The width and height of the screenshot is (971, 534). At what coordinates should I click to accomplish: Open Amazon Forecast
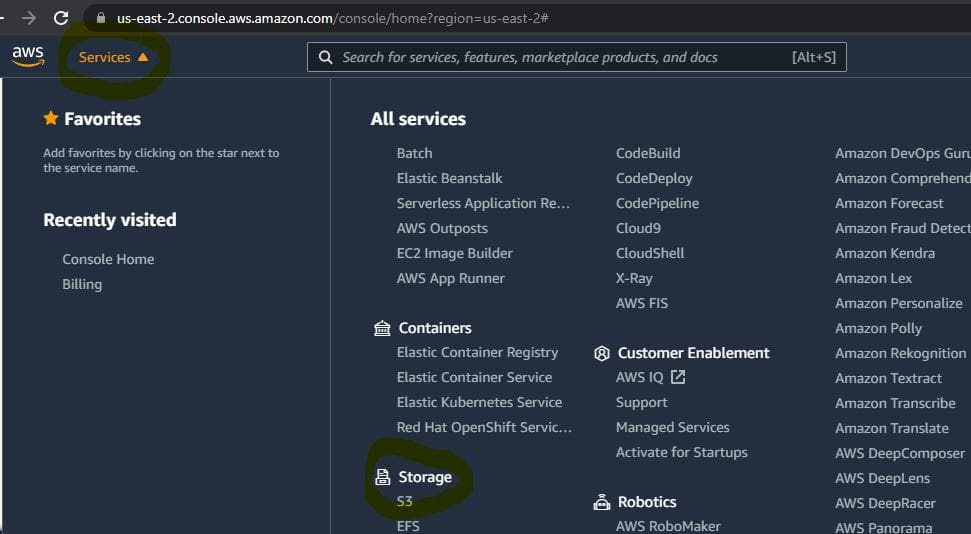tap(889, 203)
